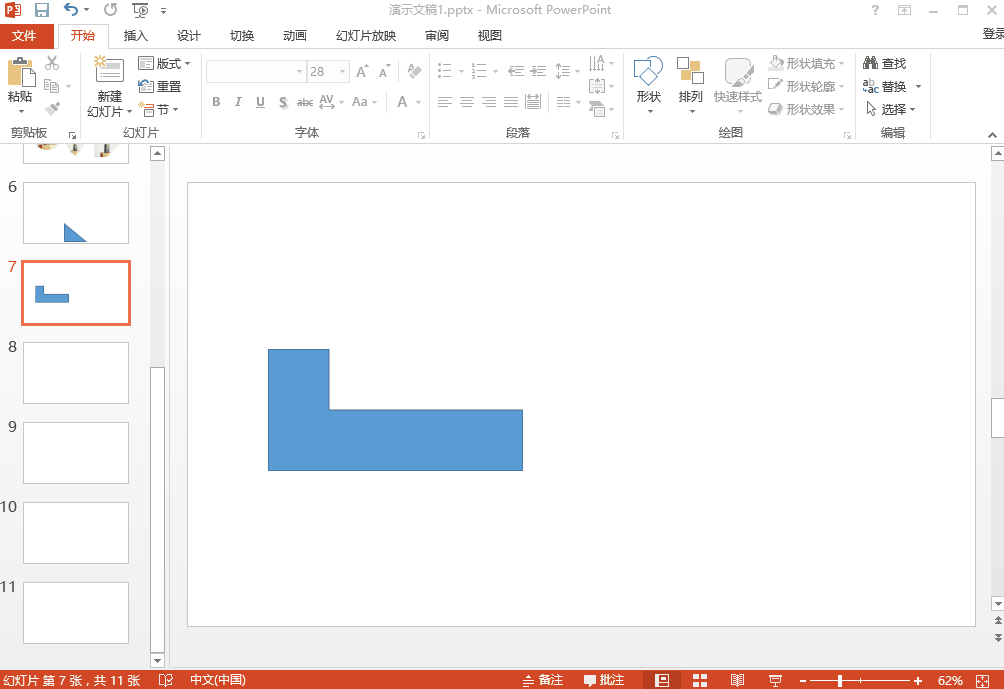Toggle normal view button in status bar

[662, 680]
